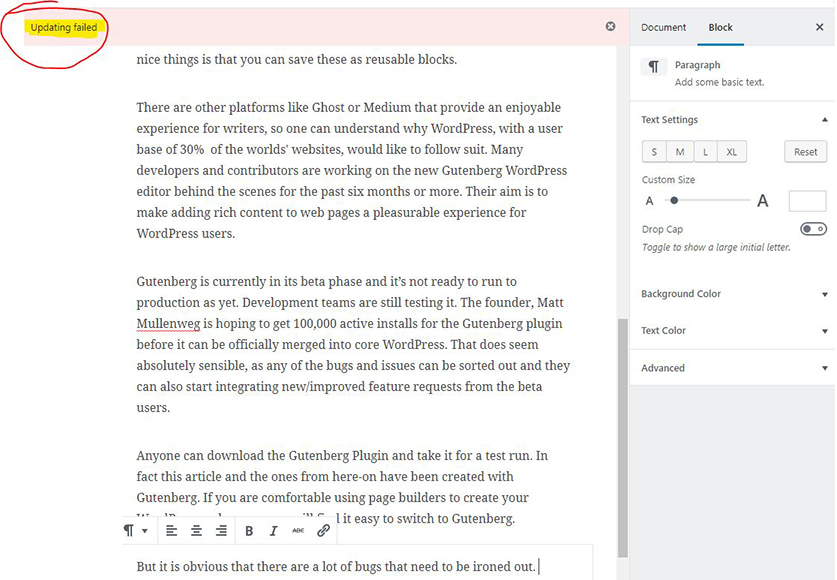Focus the custom size number field
The width and height of the screenshot is (837, 580).
point(808,201)
